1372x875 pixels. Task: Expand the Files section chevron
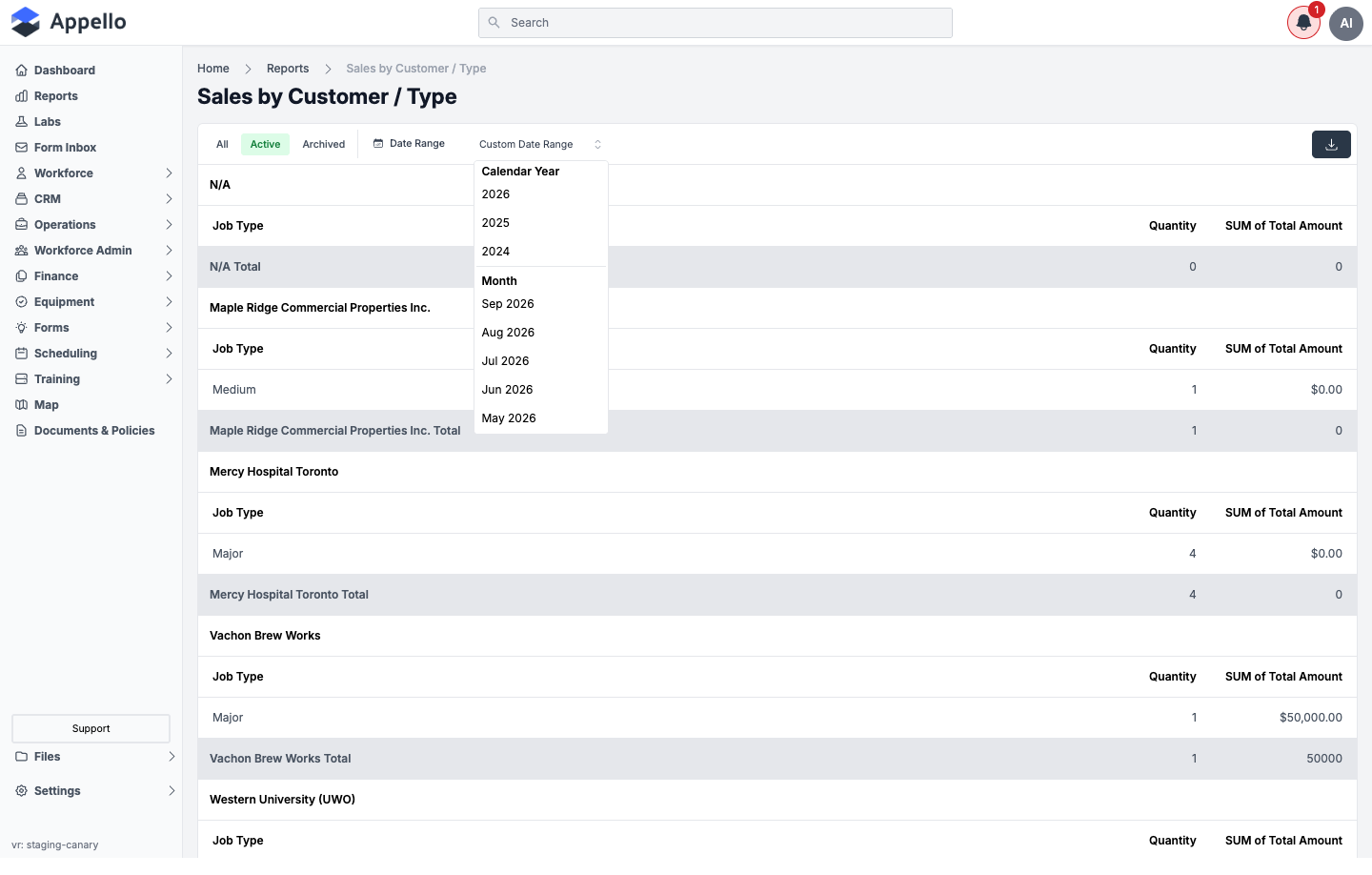(x=171, y=757)
